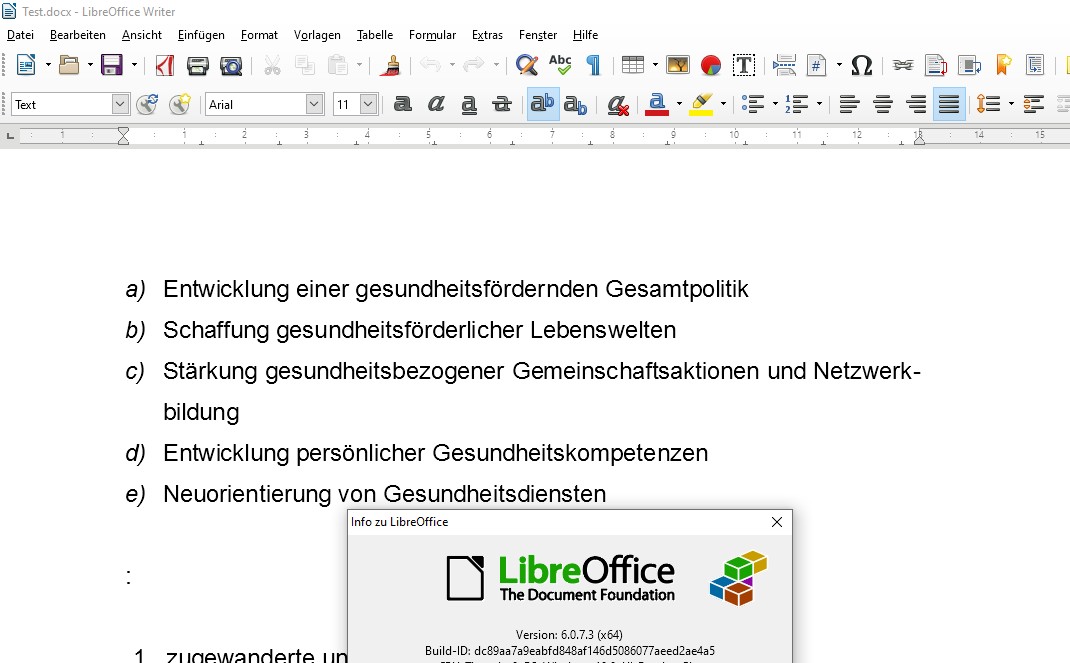Click the text 'Schaffung gesundheitsförderlicher Lebenswelten'

point(420,330)
